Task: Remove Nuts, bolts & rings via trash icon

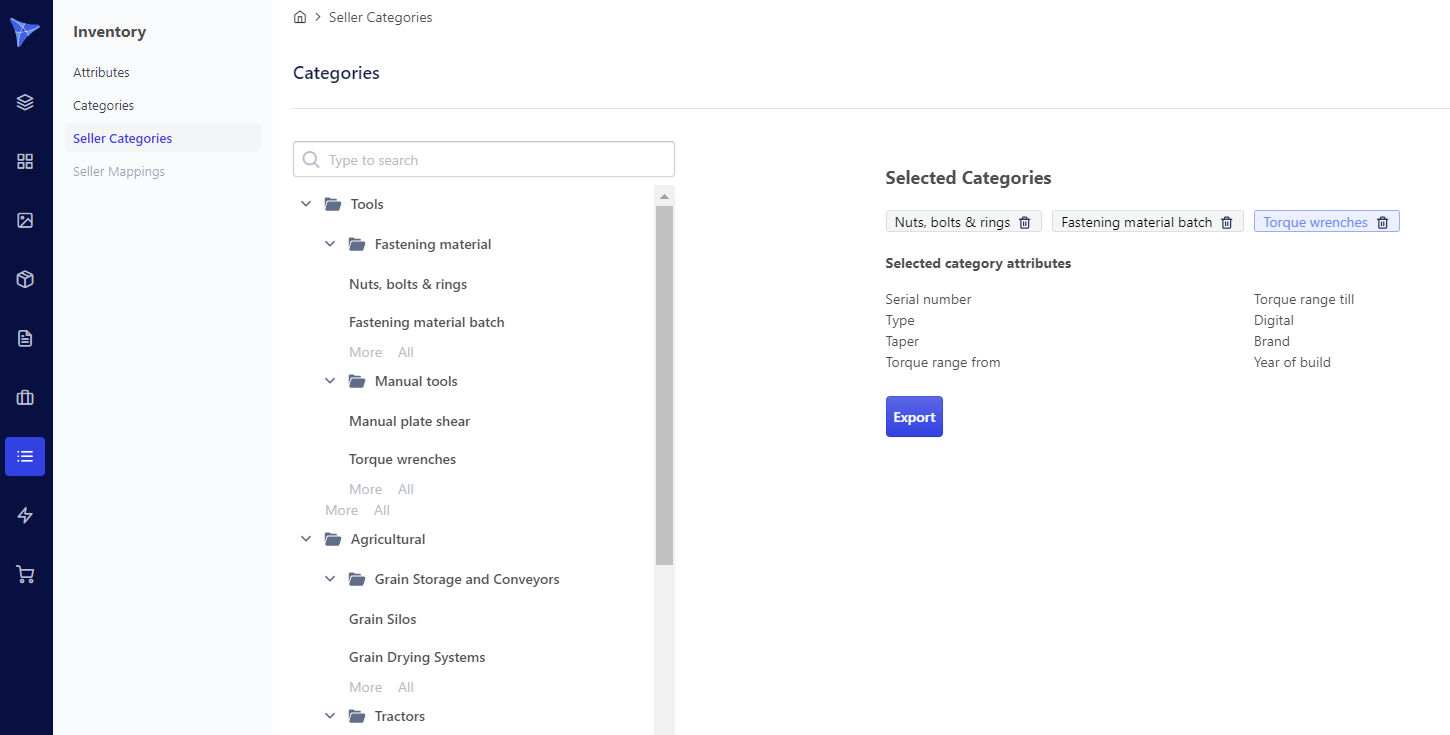Action: coord(1024,222)
